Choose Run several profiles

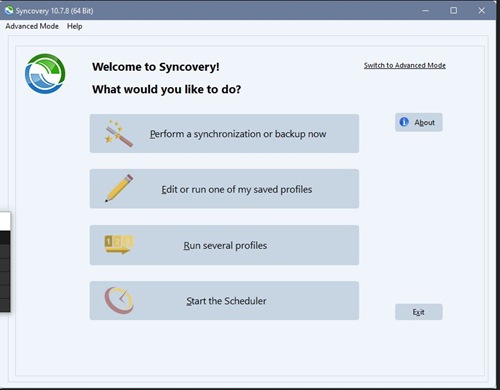[224, 245]
